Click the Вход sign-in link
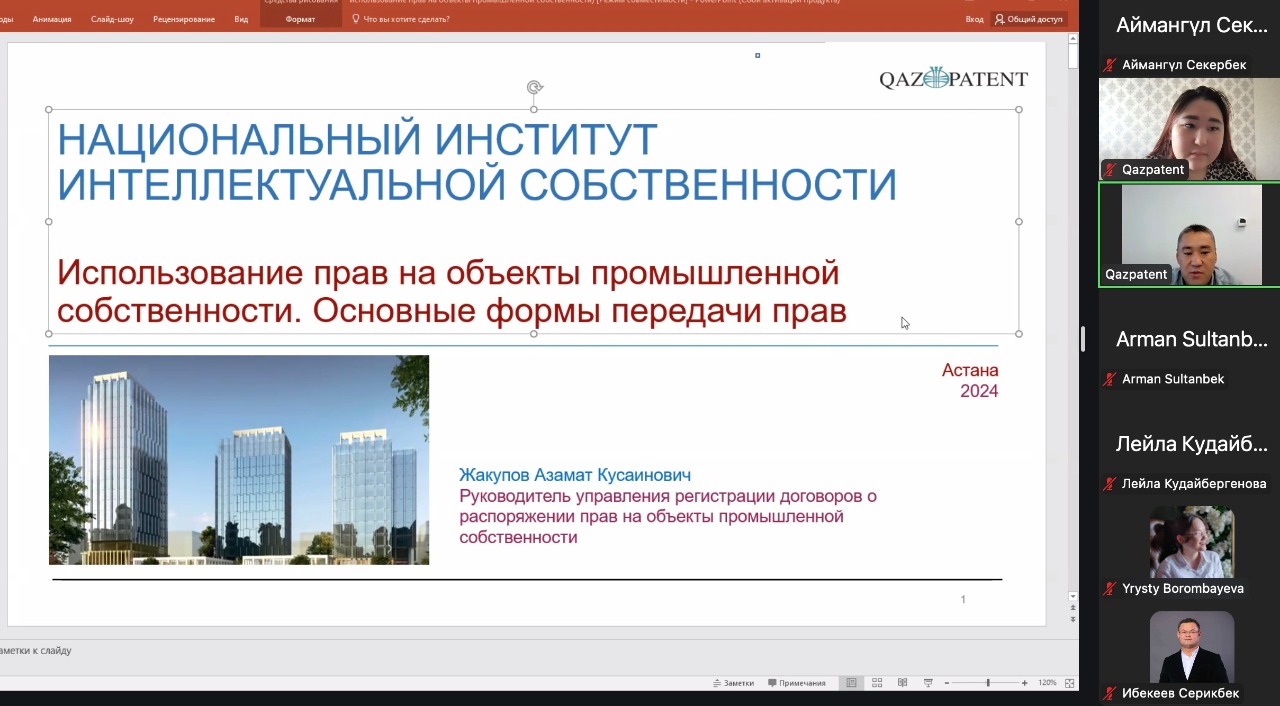The width and height of the screenshot is (1280, 706). (x=974, y=19)
